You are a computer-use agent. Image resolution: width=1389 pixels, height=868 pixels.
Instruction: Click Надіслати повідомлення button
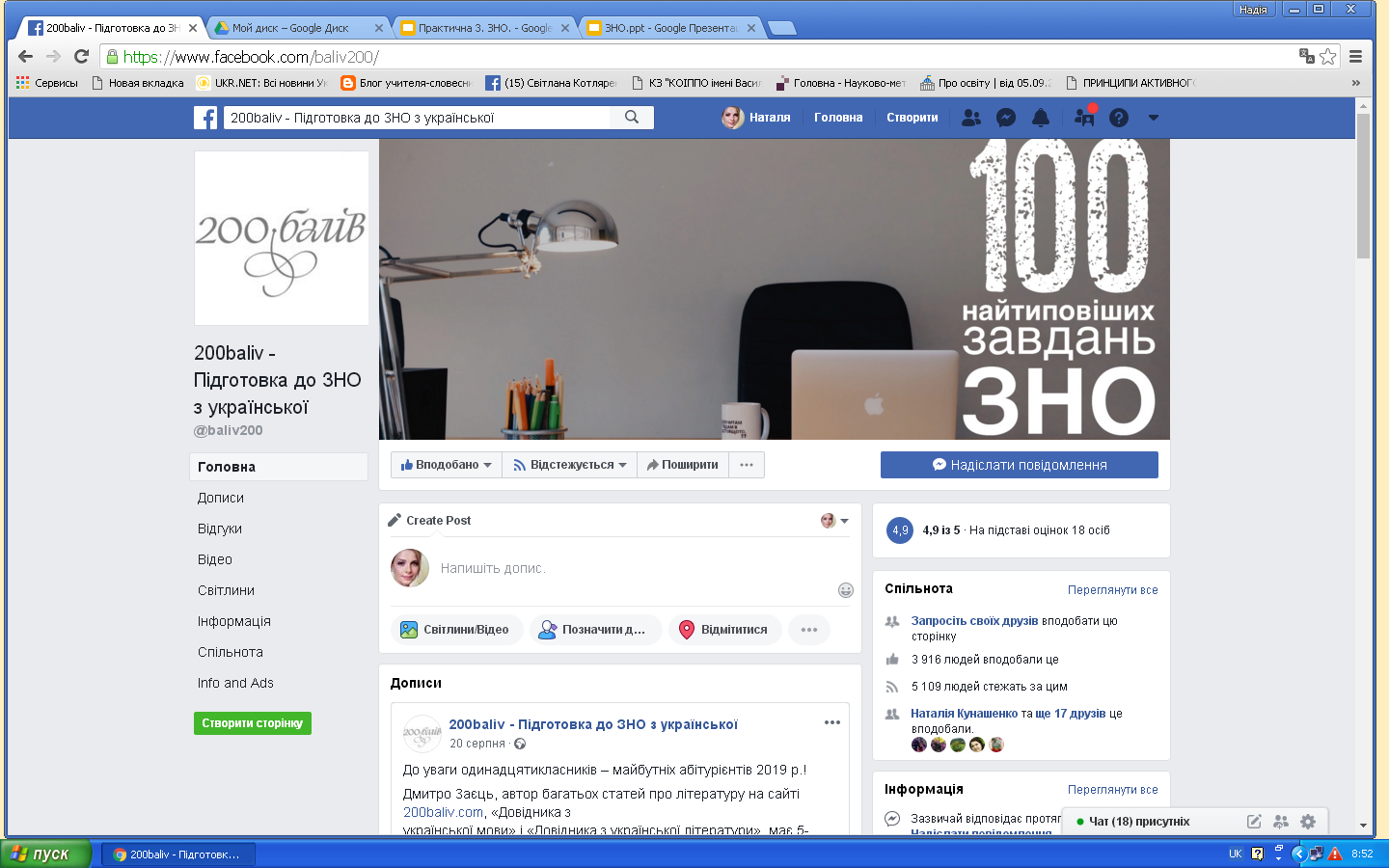tap(1020, 465)
